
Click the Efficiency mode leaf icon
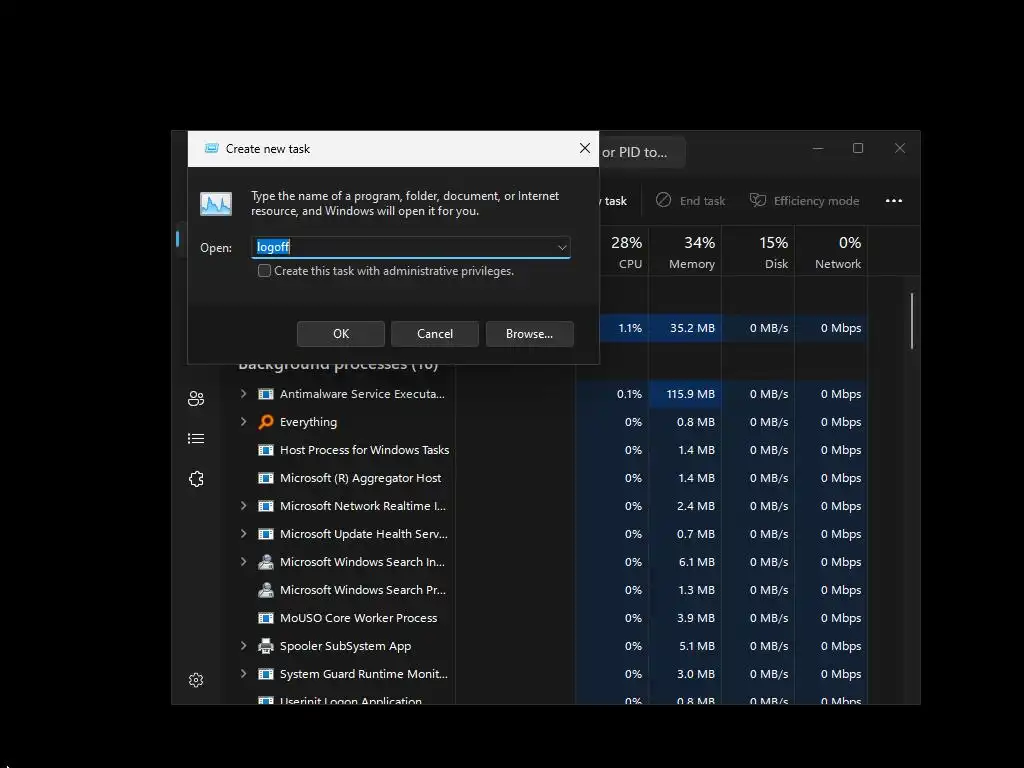pyautogui.click(x=758, y=200)
